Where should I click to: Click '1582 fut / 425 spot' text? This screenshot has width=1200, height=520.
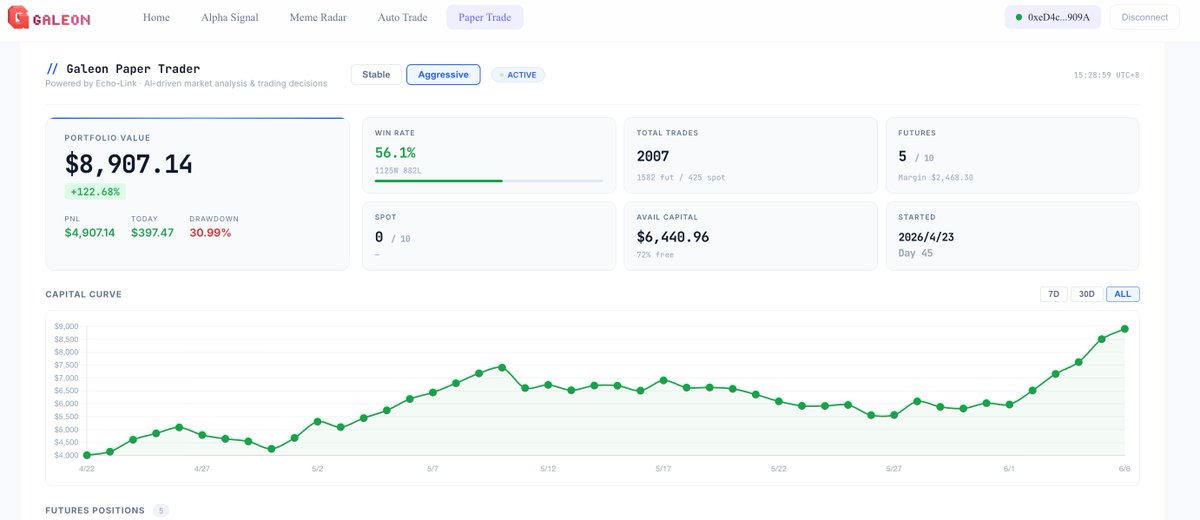[681, 178]
